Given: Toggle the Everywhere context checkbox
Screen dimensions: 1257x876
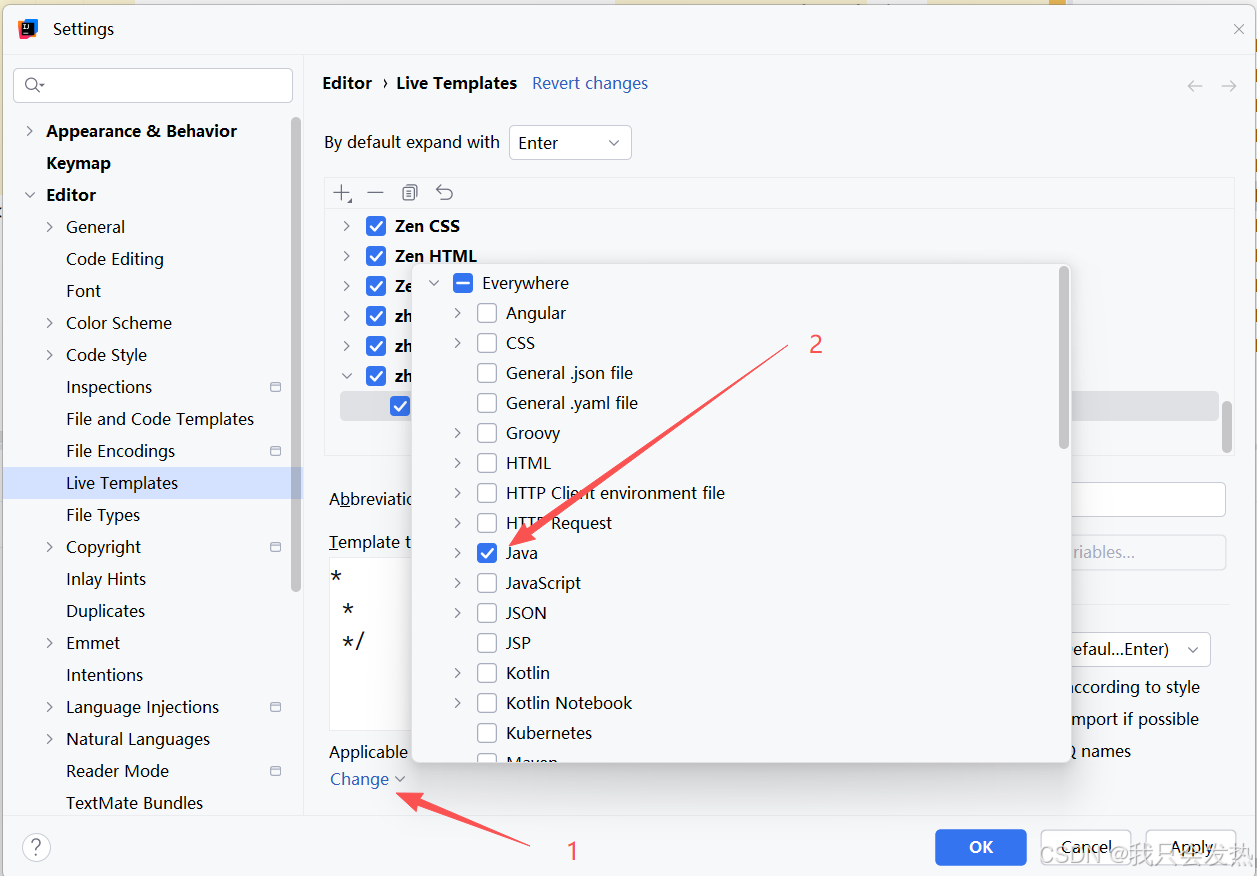Looking at the screenshot, I should click(463, 283).
